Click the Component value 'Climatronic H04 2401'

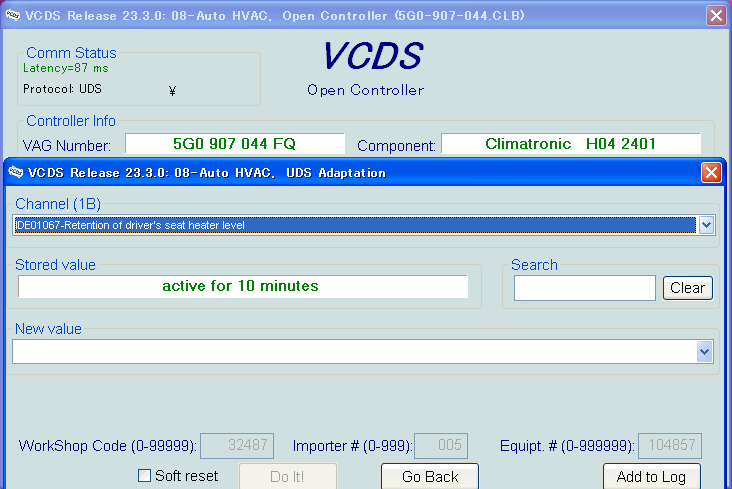click(571, 144)
